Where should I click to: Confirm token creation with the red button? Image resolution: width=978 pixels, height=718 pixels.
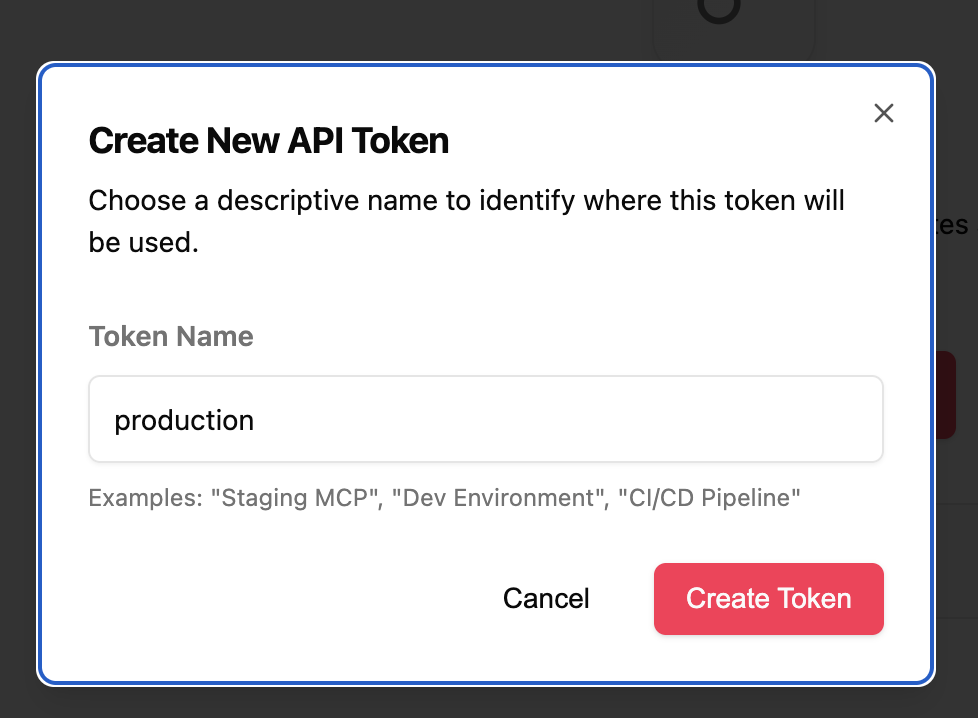point(768,598)
